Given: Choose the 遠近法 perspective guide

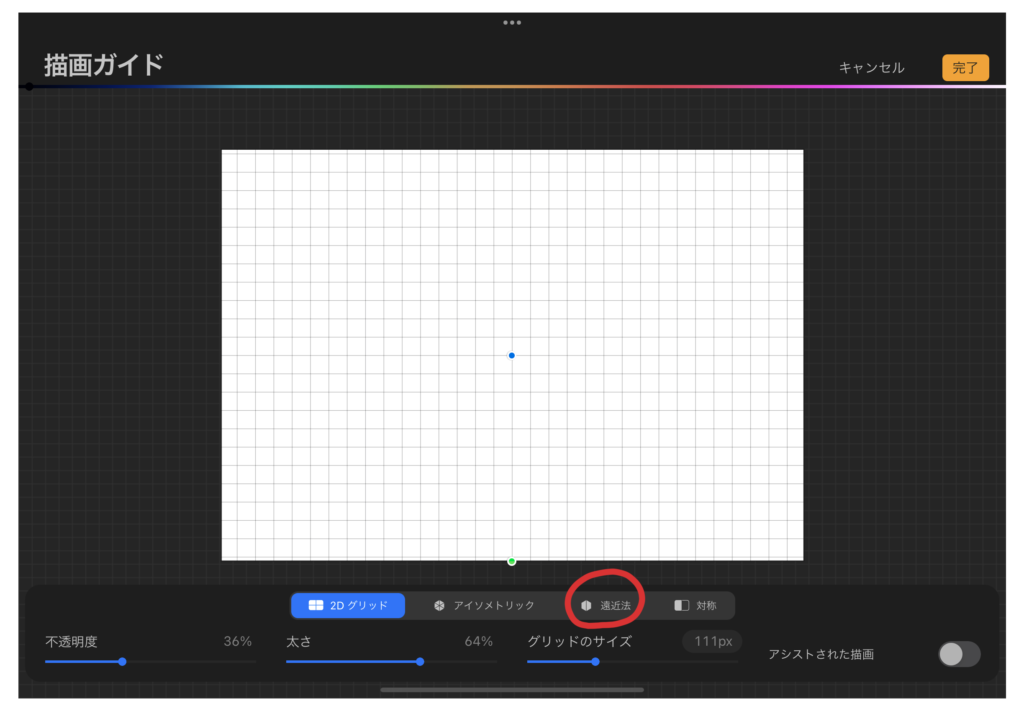Looking at the screenshot, I should tap(606, 605).
